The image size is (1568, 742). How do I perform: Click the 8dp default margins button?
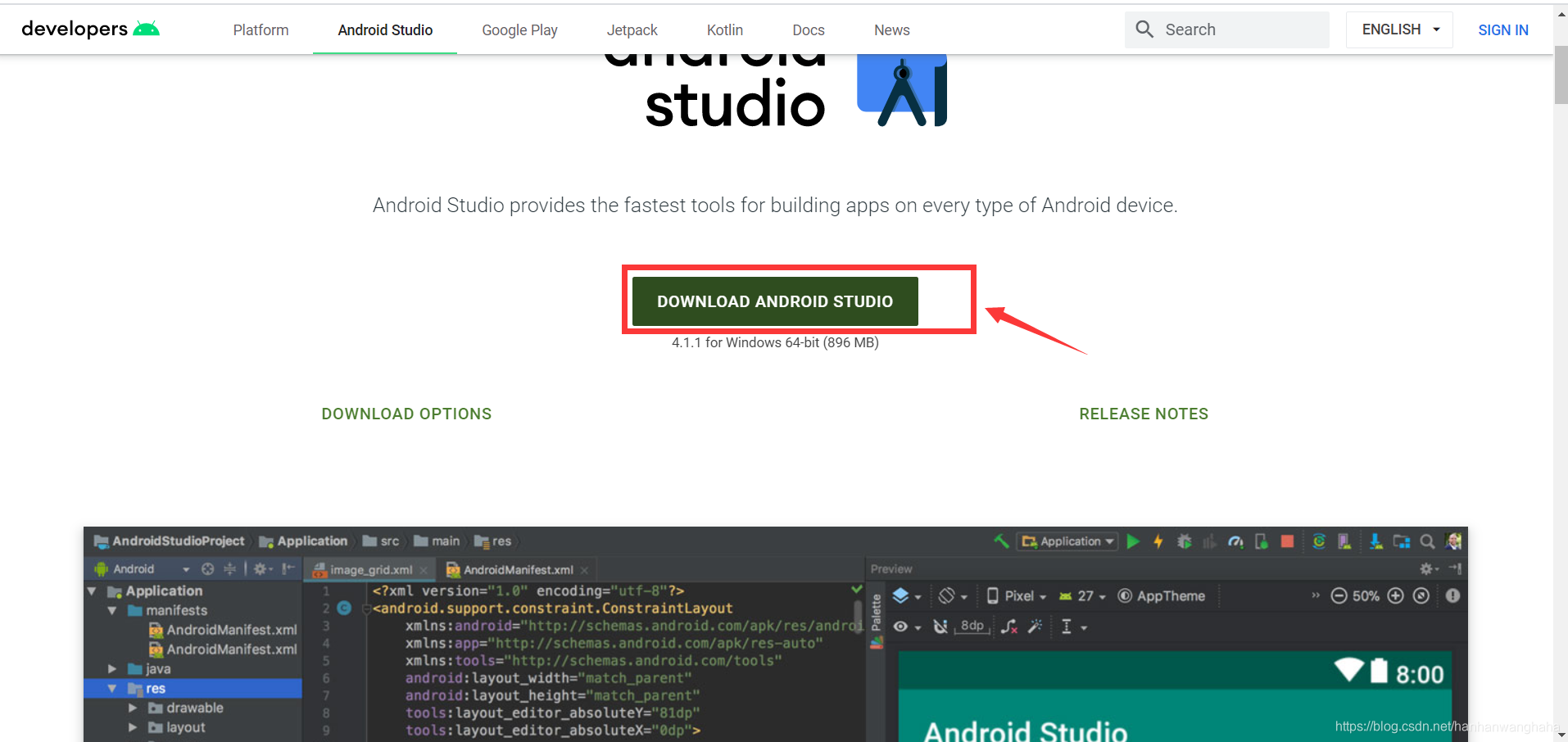[x=972, y=627]
